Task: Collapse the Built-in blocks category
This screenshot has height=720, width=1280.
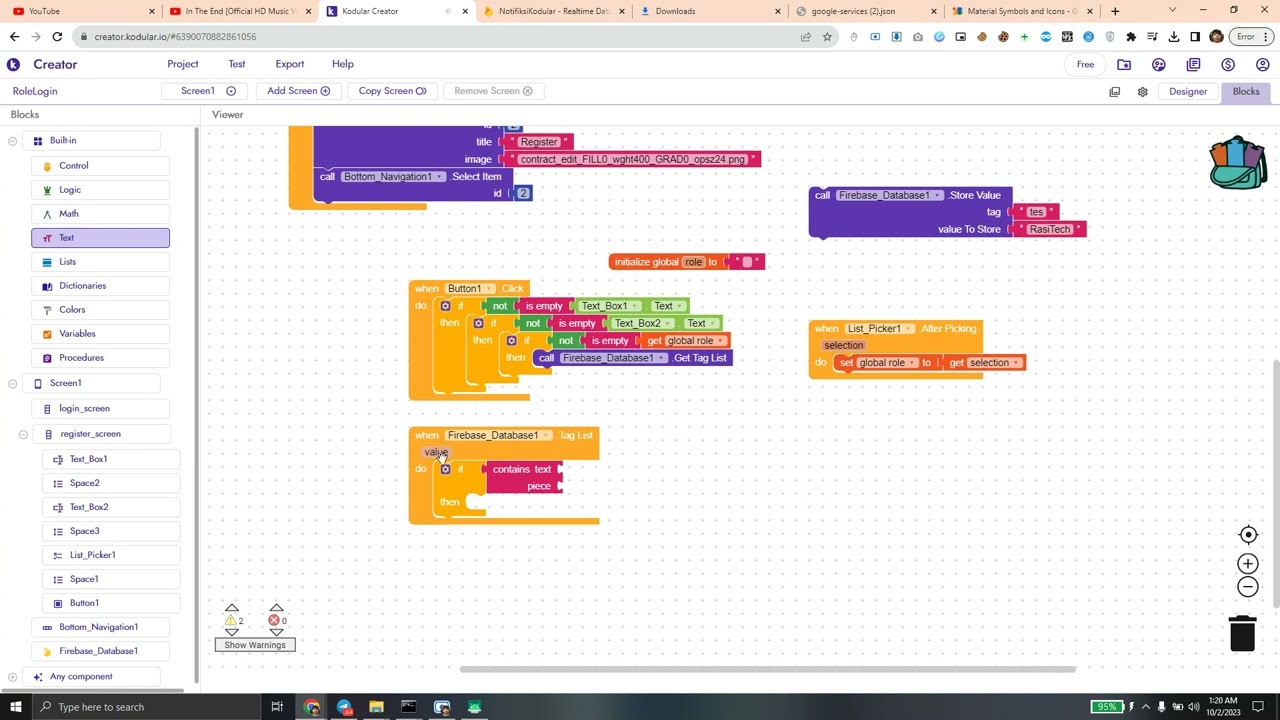Action: 12,141
